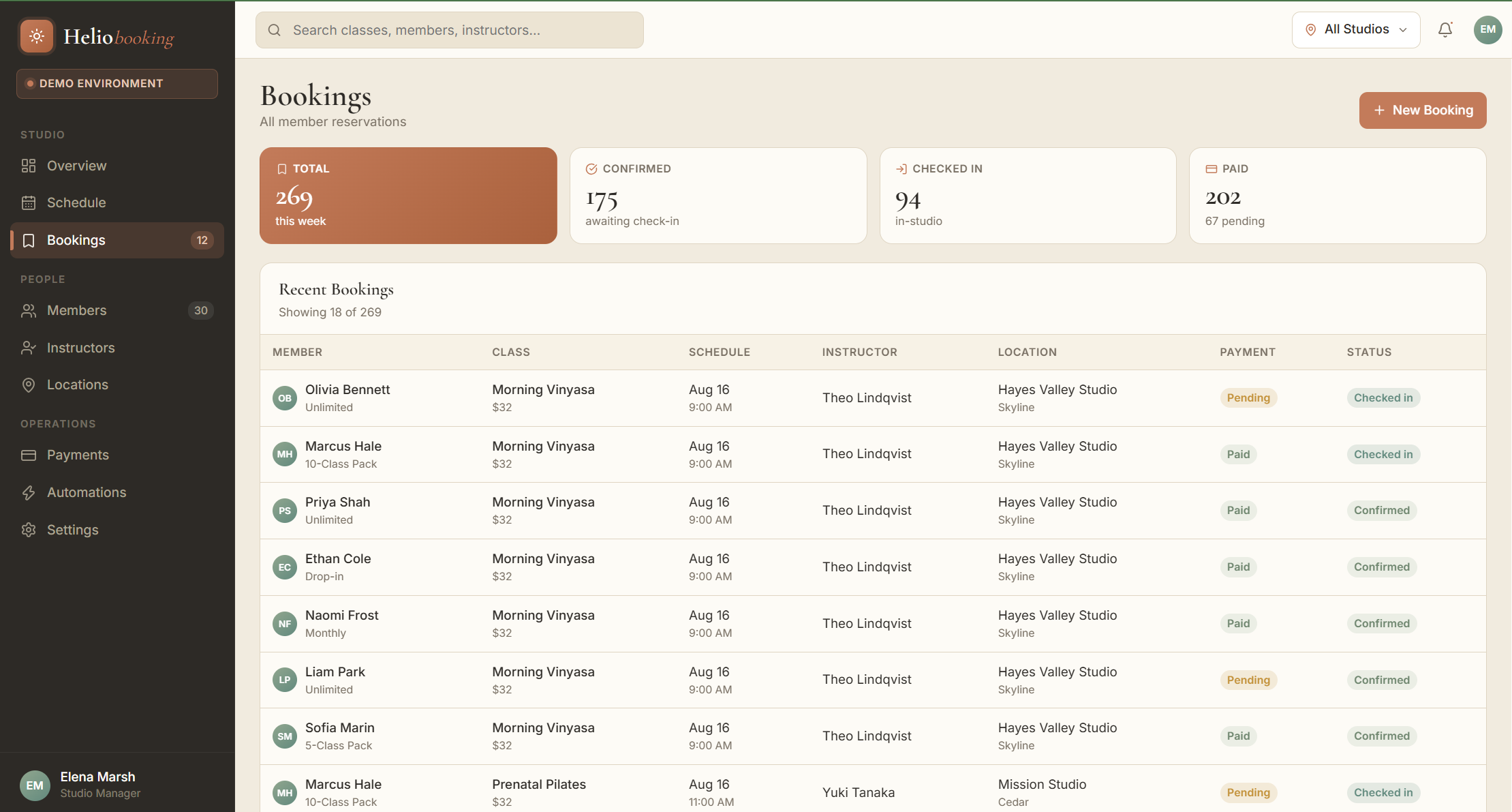Open Members in the sidebar
The height and width of the screenshot is (812, 1512).
[117, 311]
